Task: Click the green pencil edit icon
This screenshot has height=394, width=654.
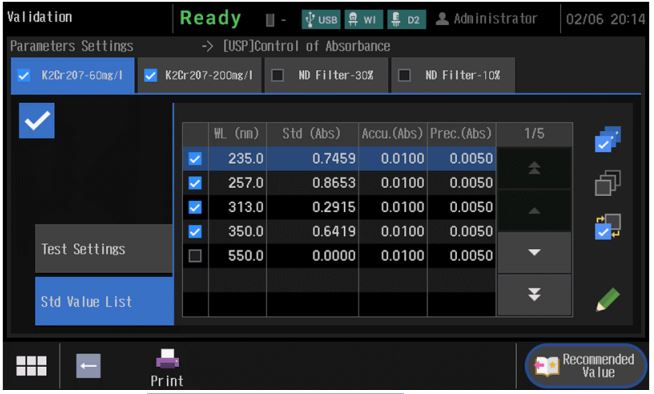Action: pyautogui.click(x=608, y=299)
